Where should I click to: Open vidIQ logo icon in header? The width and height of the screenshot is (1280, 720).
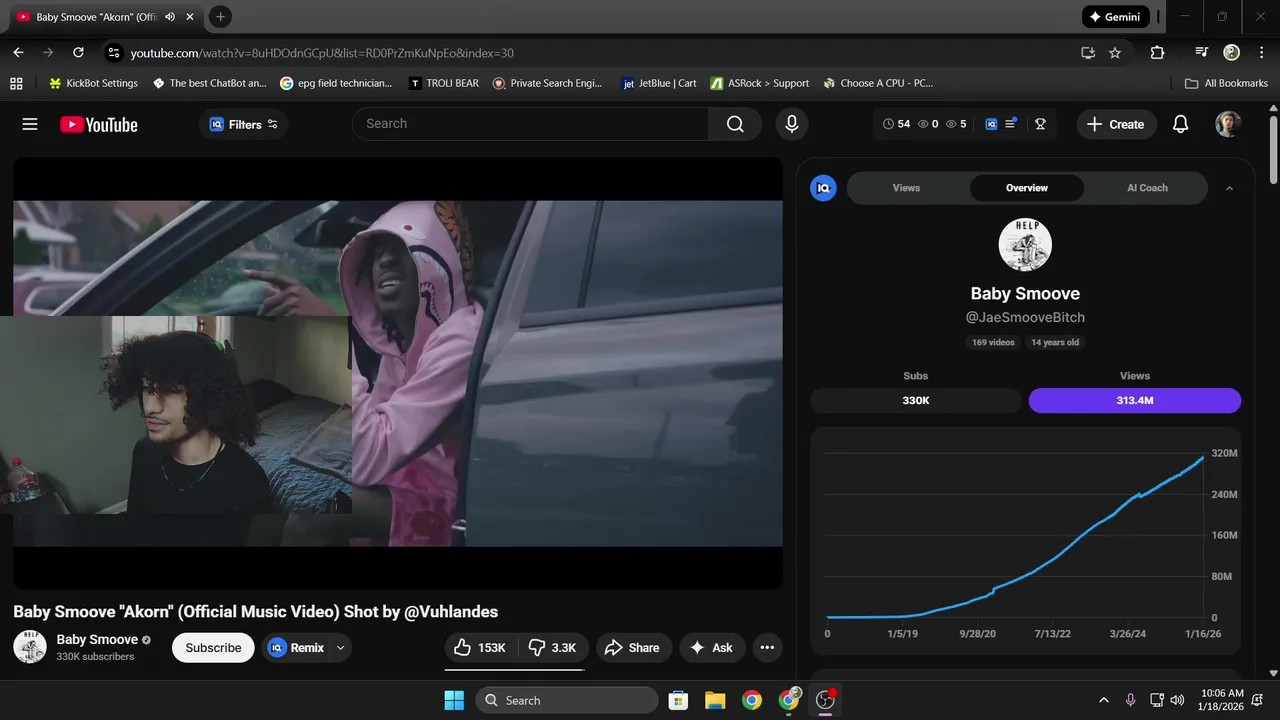(x=991, y=124)
